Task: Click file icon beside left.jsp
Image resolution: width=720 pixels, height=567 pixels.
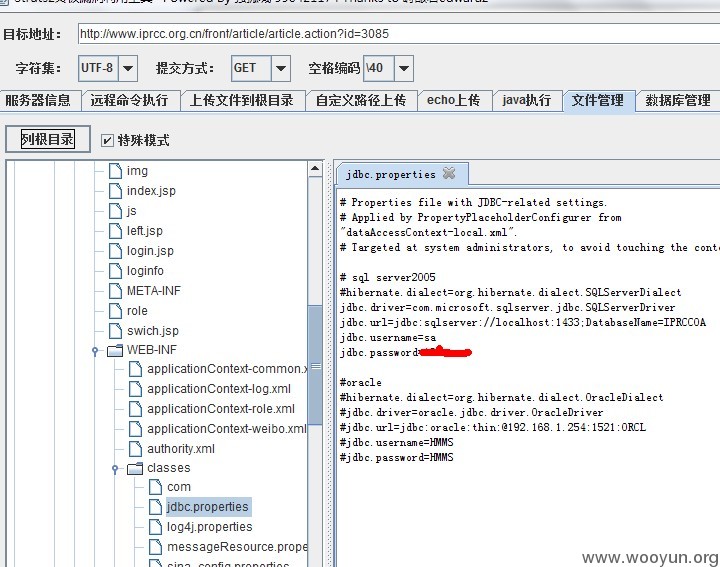Action: pos(115,230)
